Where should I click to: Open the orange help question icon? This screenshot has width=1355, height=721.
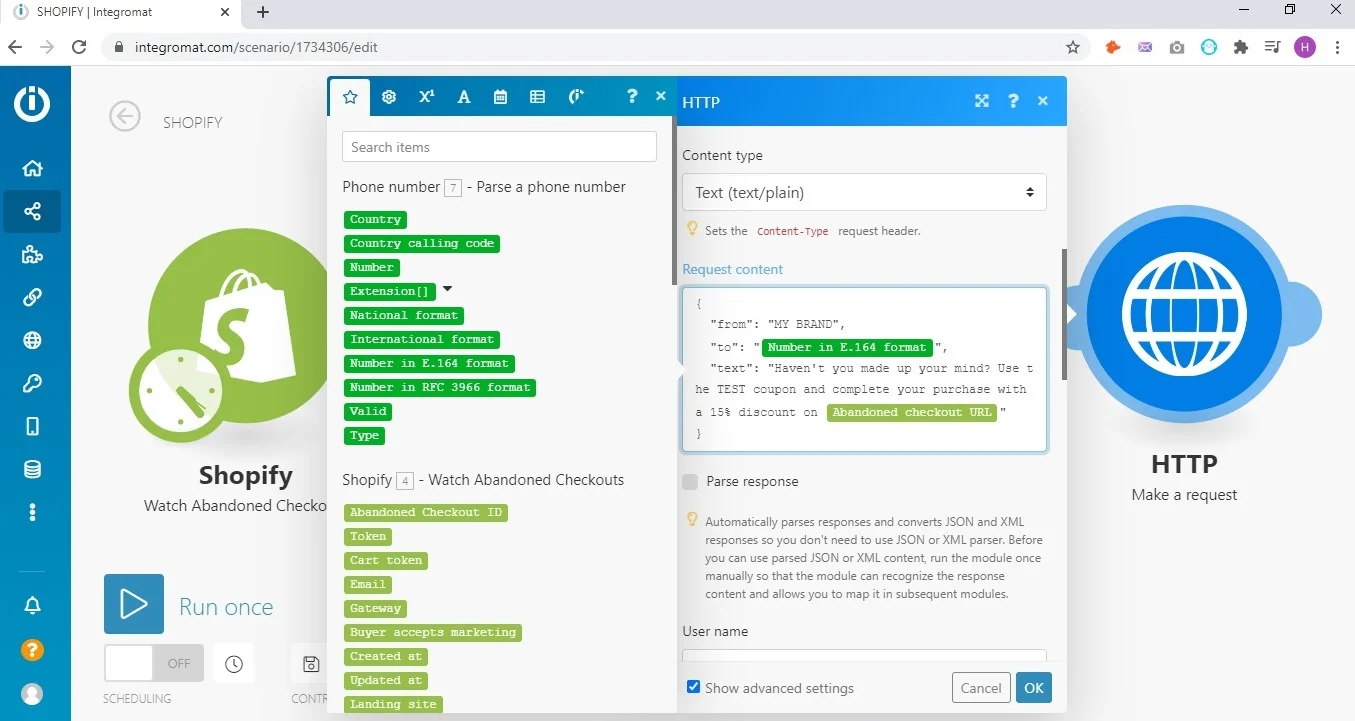tap(33, 650)
